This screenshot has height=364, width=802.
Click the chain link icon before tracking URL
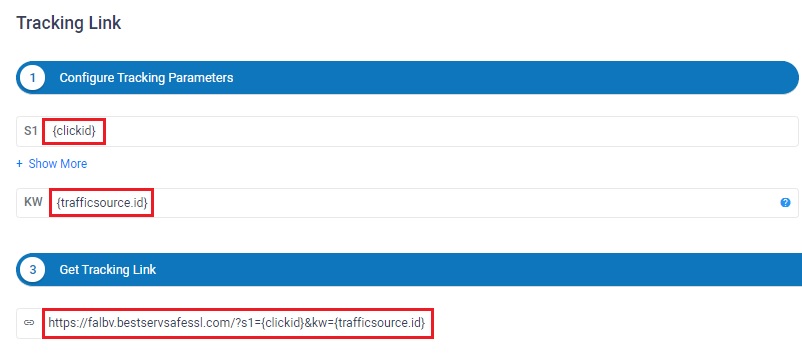30,323
